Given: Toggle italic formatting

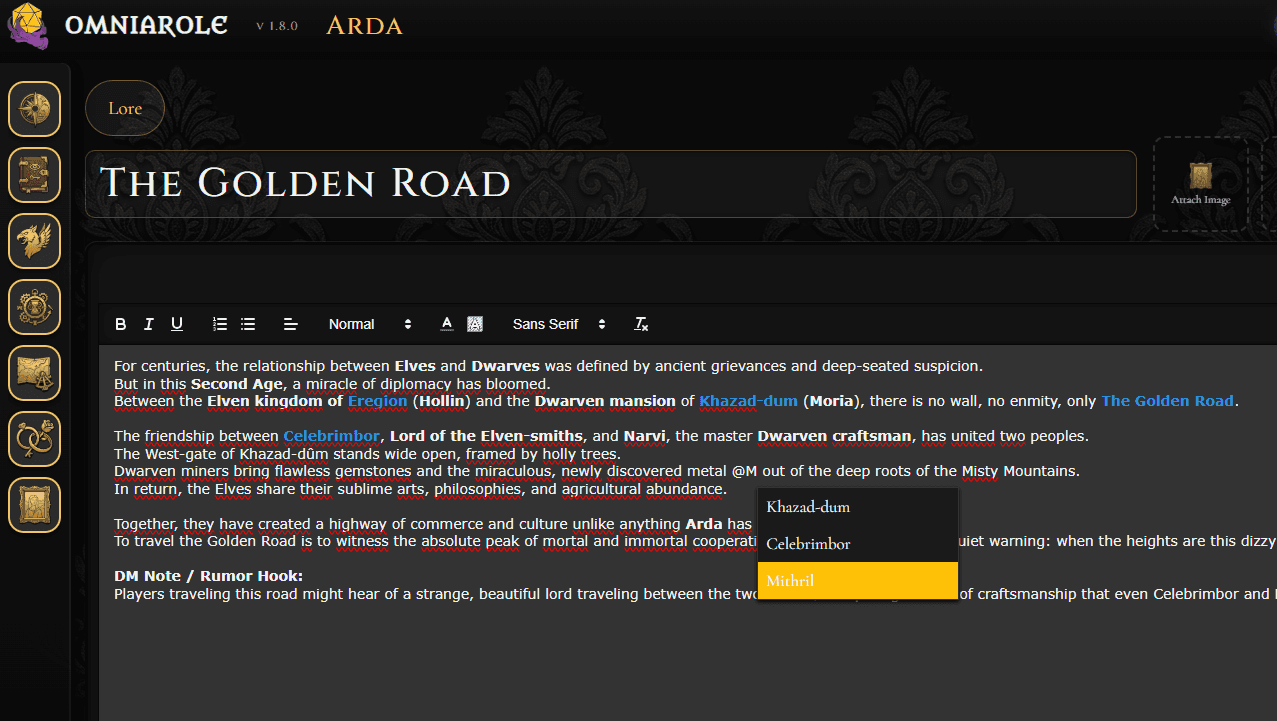Looking at the screenshot, I should coord(149,324).
